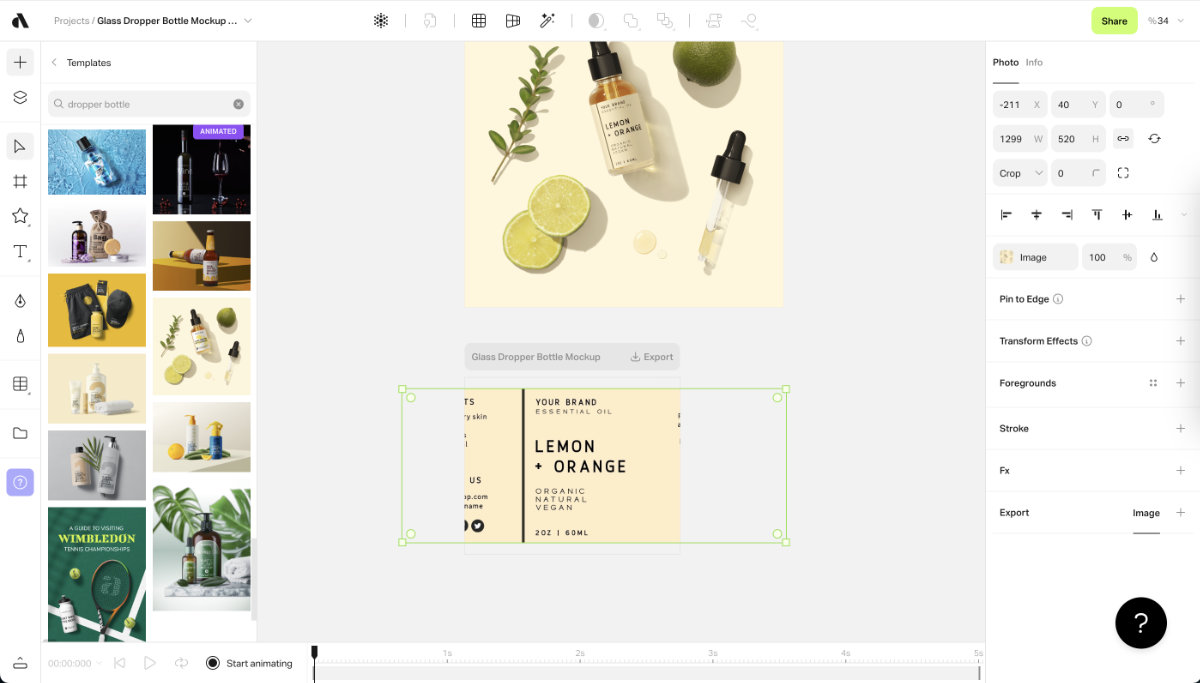
Task: Select the Table grid tool in sidebar
Action: (x=20, y=384)
